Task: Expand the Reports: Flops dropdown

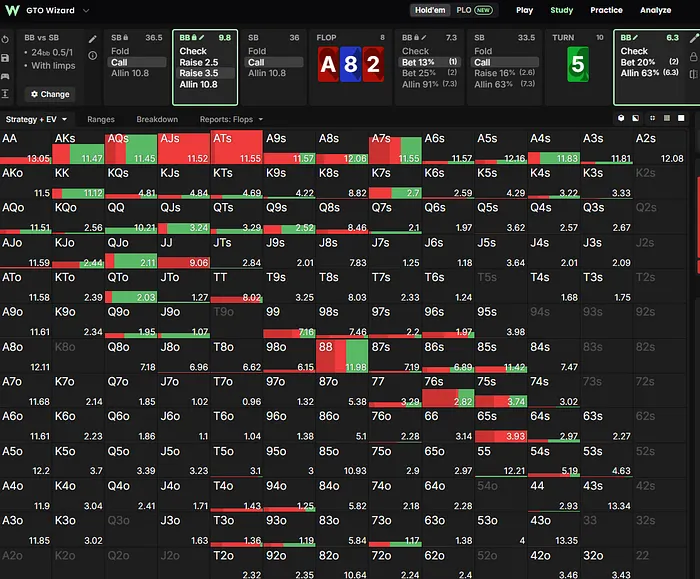Action: (x=231, y=119)
